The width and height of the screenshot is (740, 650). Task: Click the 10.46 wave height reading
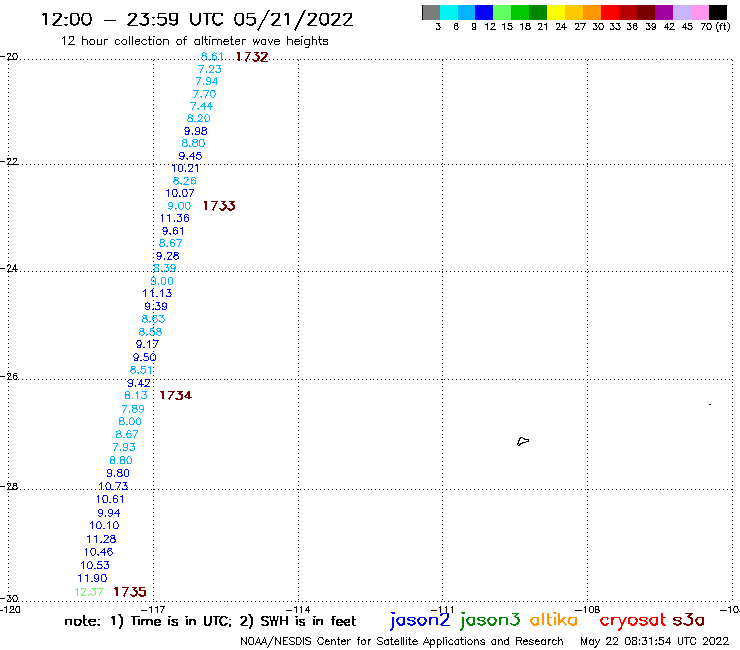[x=99, y=552]
